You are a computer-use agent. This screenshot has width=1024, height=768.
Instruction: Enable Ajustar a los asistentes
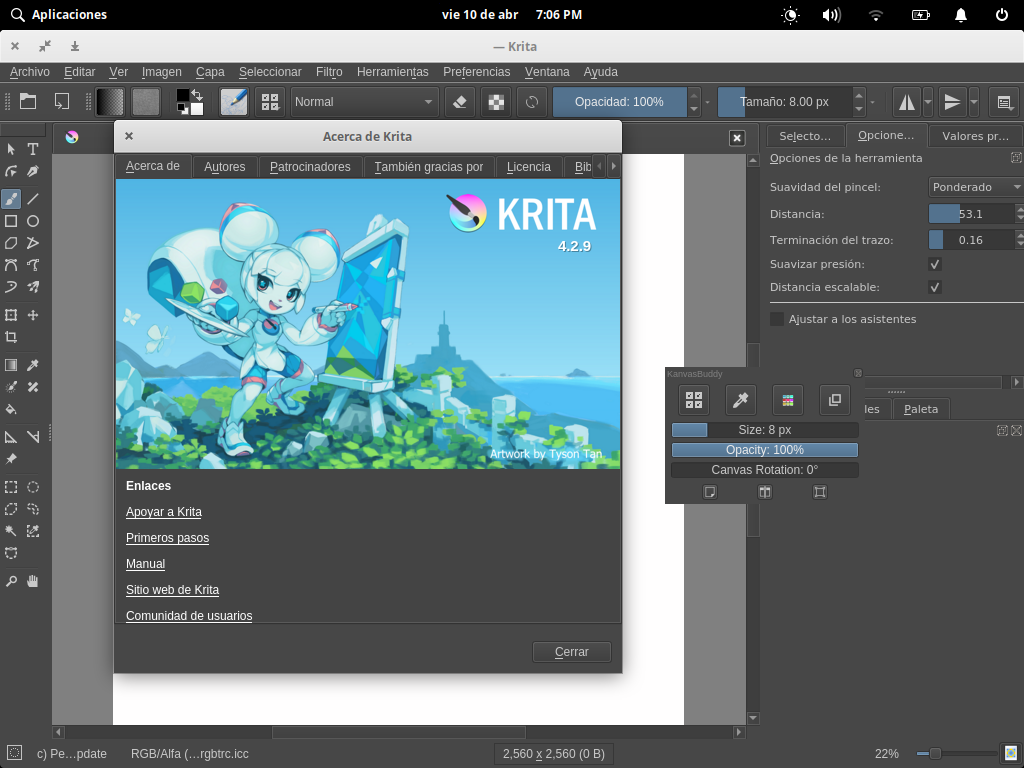point(777,319)
